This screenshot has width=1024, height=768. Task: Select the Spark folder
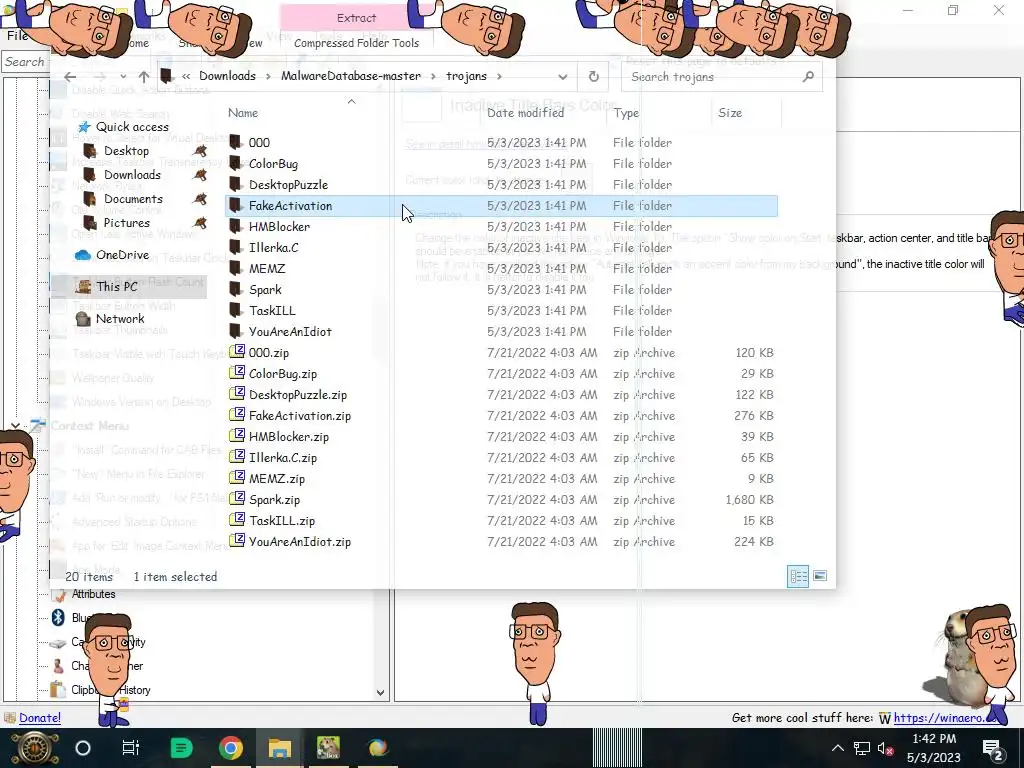tap(265, 289)
